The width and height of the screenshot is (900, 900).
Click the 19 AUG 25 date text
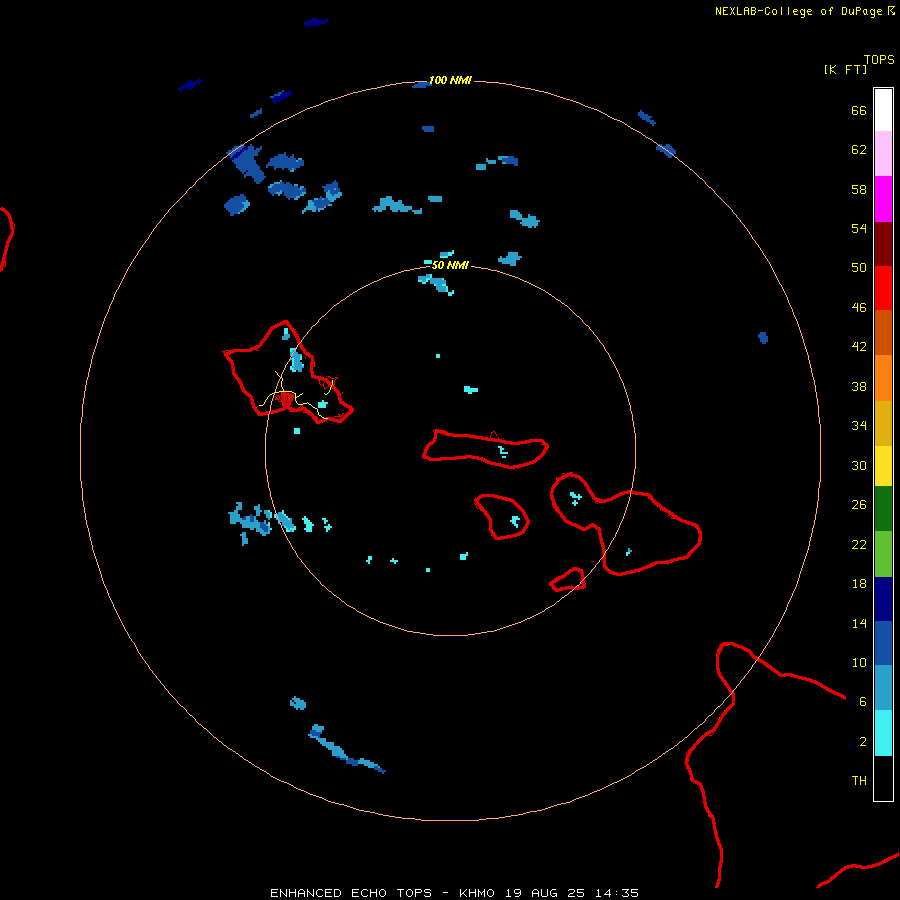(545, 893)
